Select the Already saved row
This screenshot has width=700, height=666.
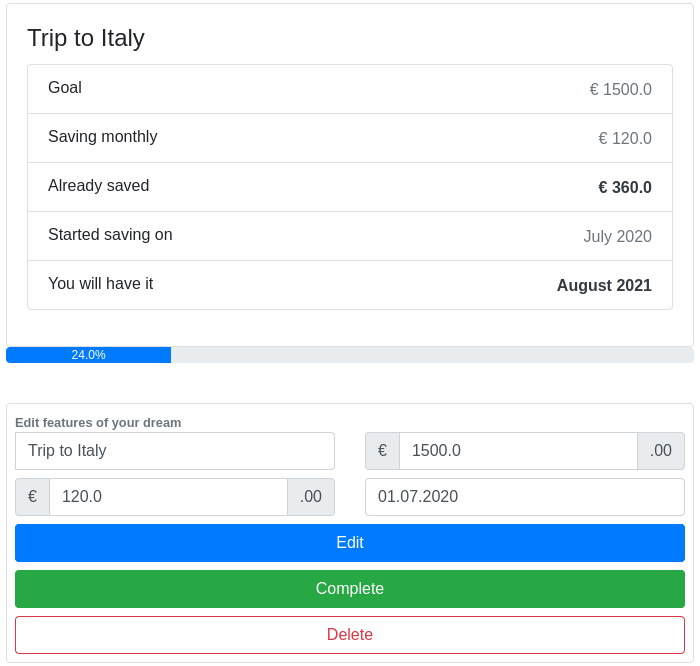point(350,187)
